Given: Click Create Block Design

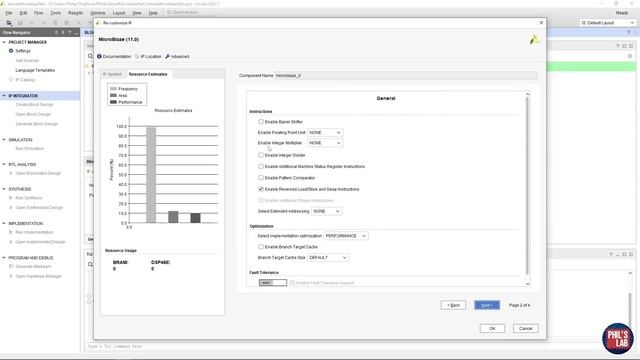Looking at the screenshot, I should click(34, 104).
